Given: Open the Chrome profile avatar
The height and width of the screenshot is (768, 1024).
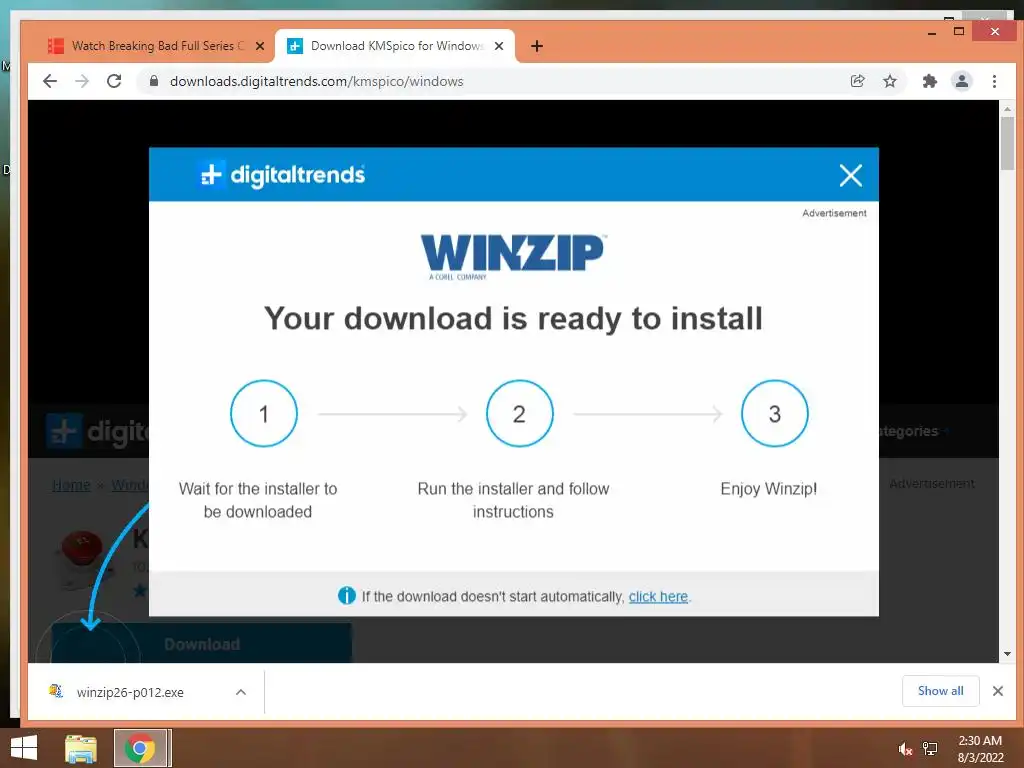Looking at the screenshot, I should coord(961,81).
